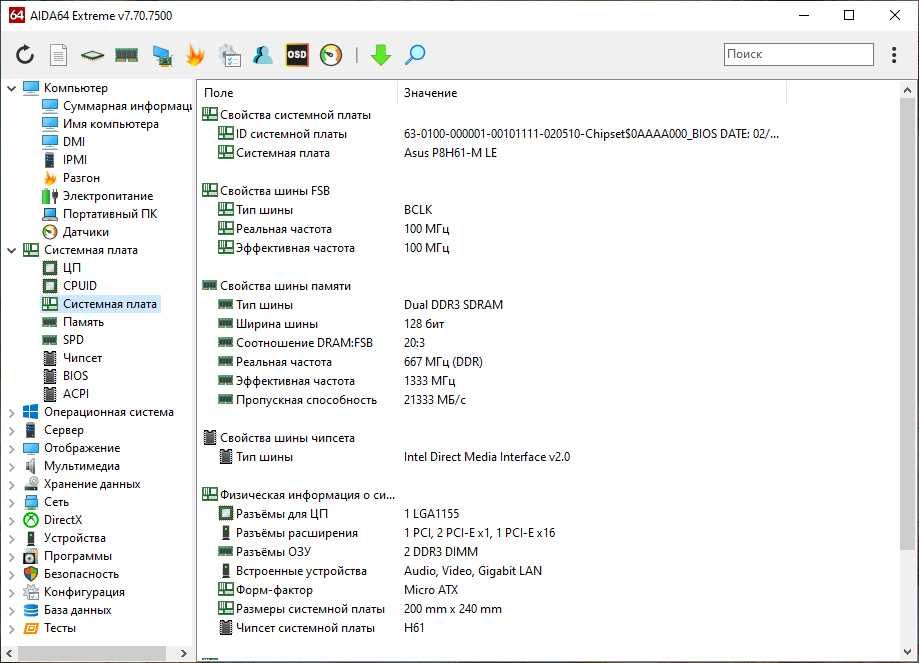Open the report checklist toolbar icon

pos(229,56)
